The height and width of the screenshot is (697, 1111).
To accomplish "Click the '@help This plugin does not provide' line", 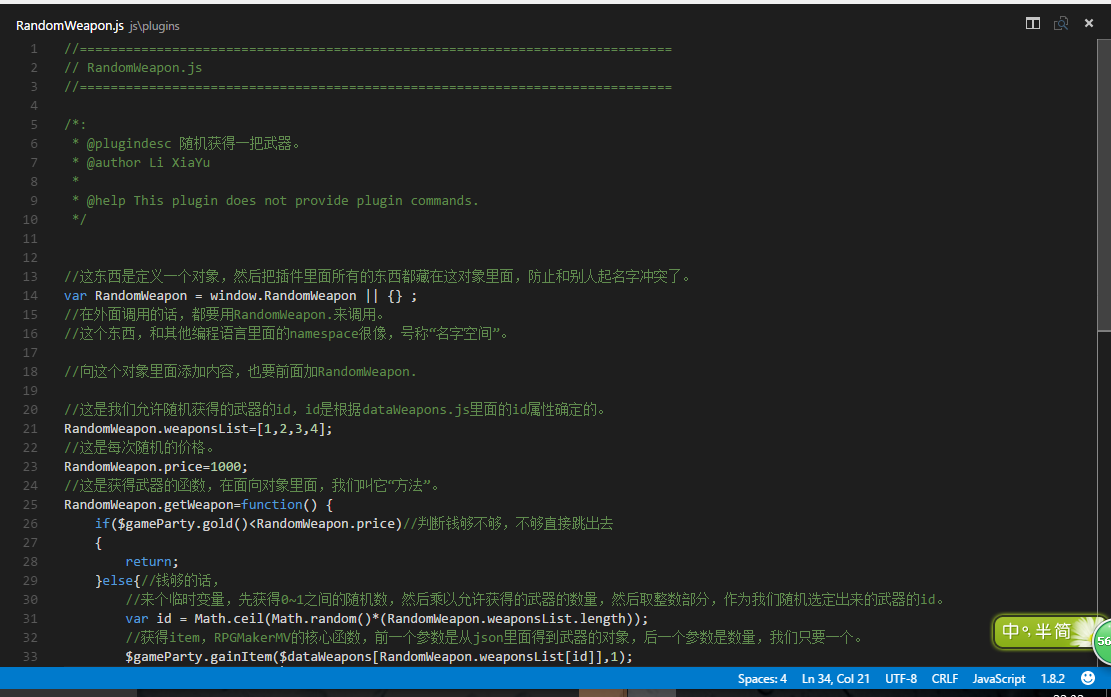I will (275, 200).
